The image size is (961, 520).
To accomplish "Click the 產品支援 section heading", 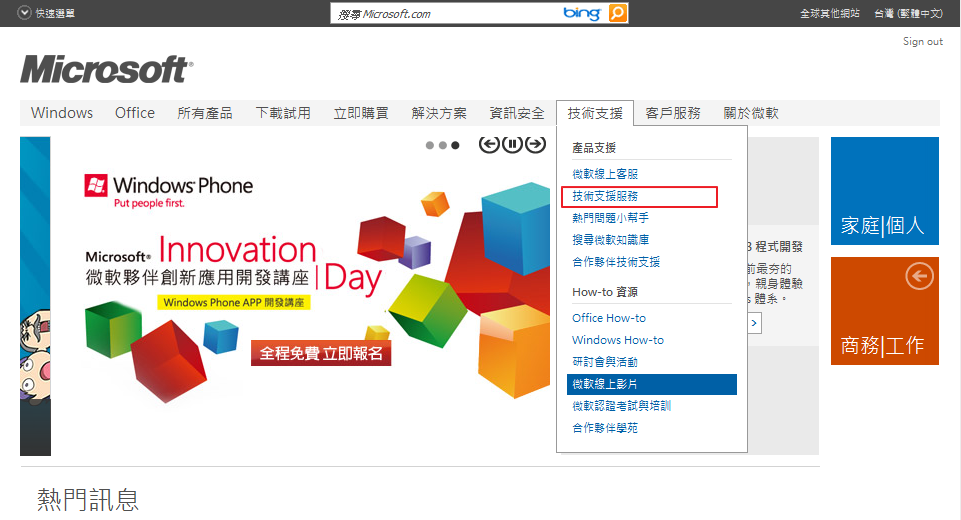I will pyautogui.click(x=594, y=148).
